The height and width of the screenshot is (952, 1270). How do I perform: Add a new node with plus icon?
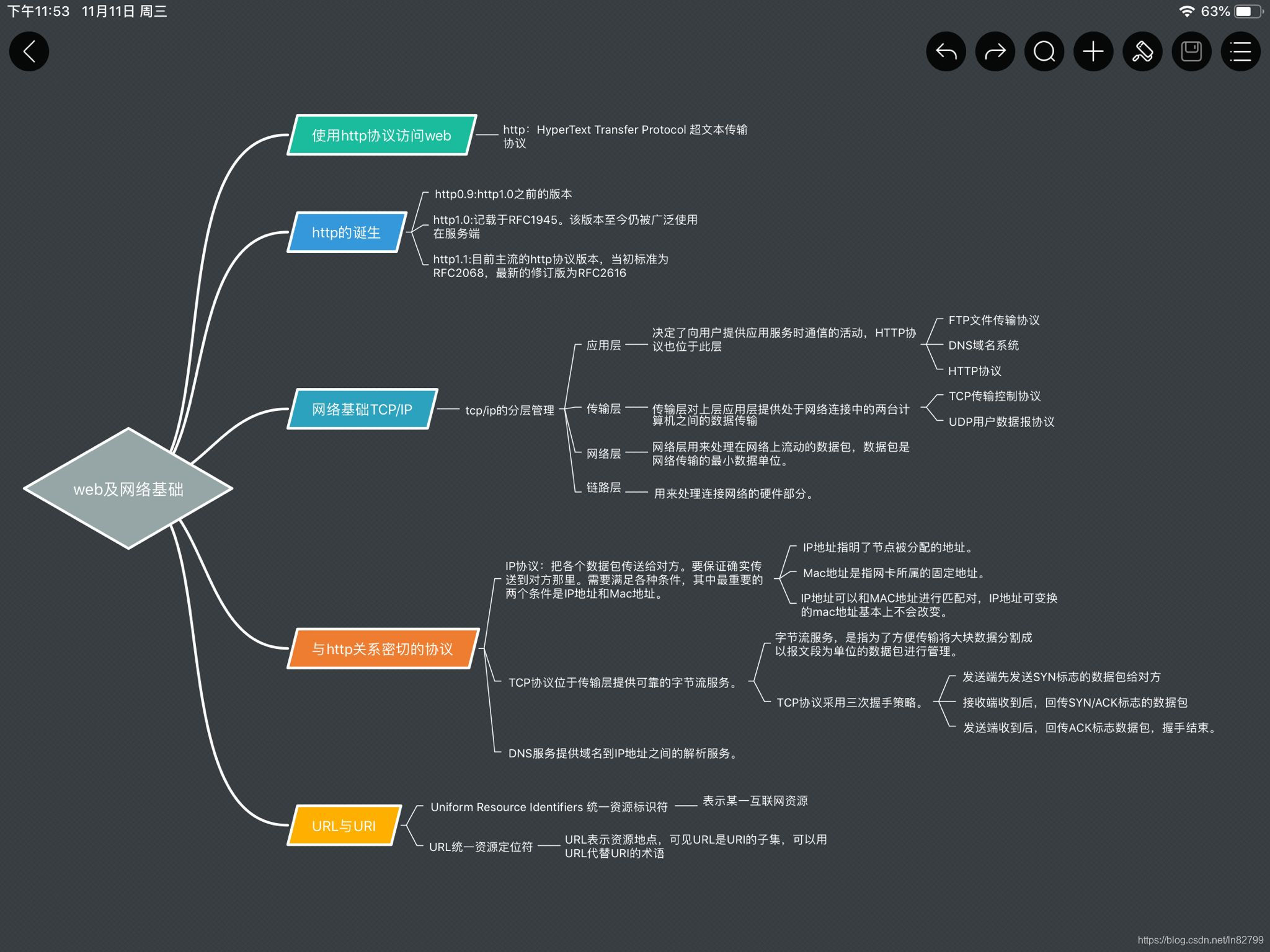[1093, 51]
